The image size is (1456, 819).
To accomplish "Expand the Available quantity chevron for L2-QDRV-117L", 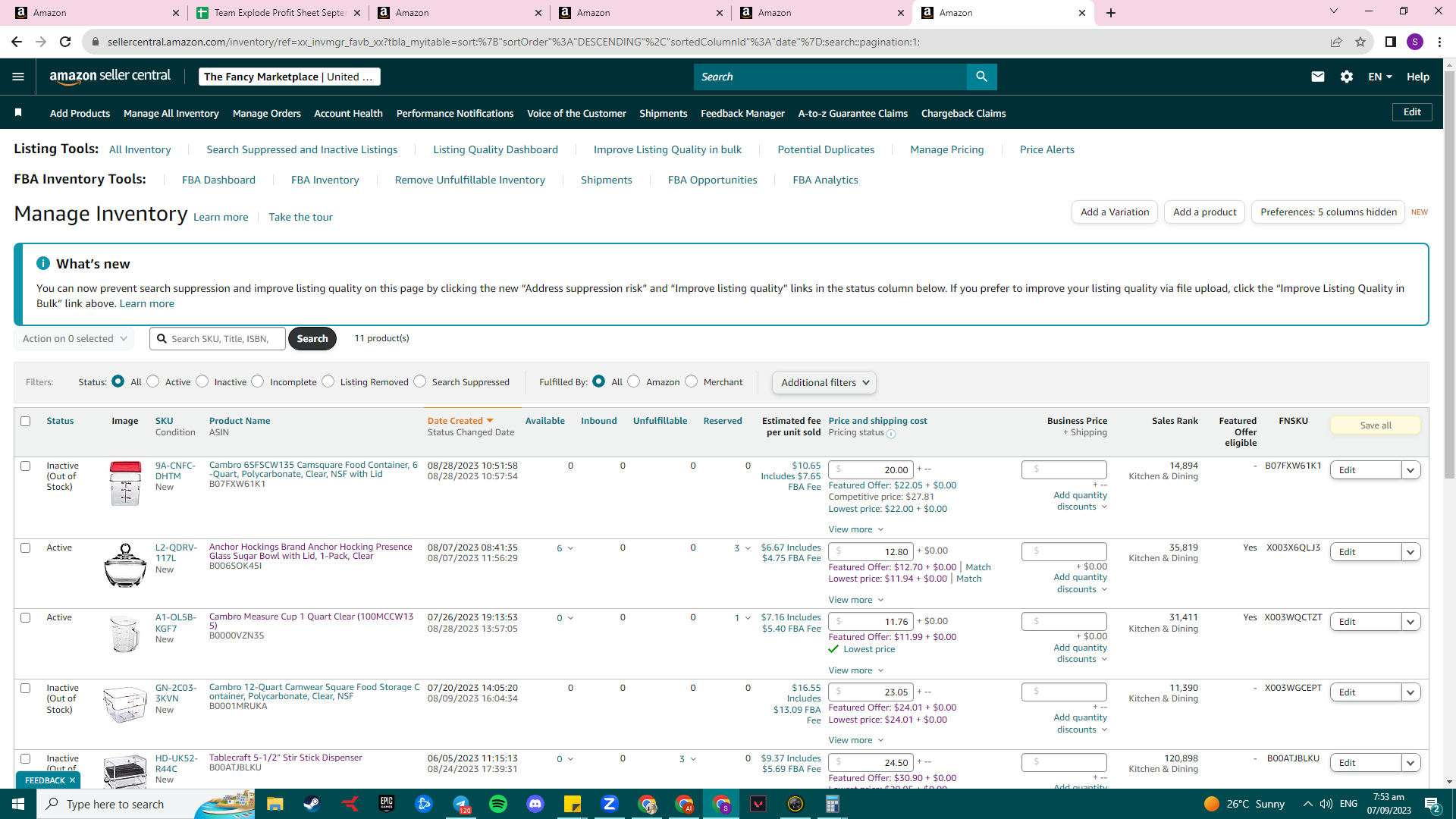I will click(570, 548).
